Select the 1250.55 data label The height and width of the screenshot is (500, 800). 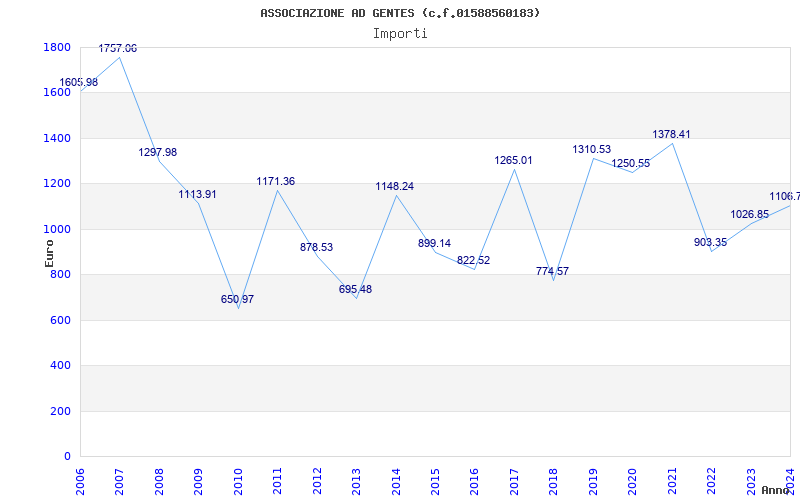631,163
